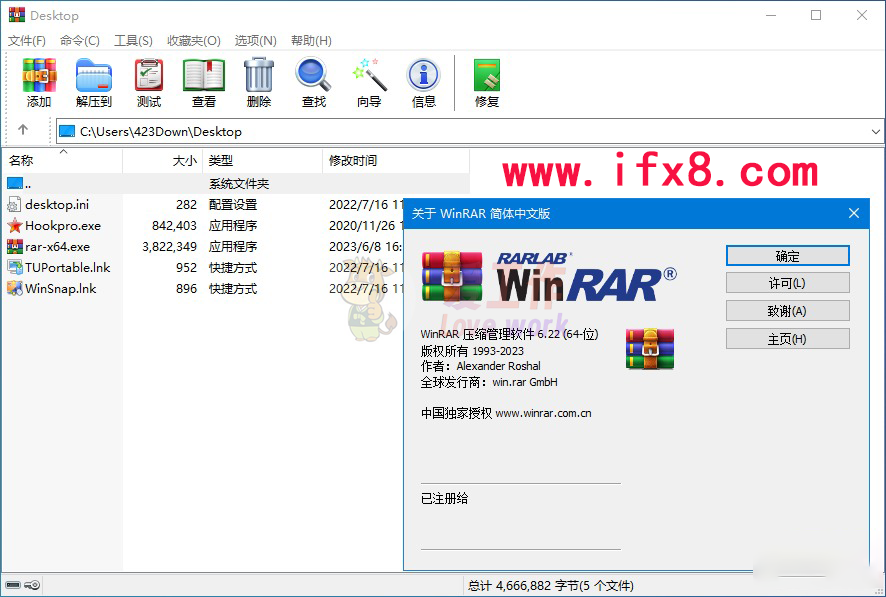Click the 系统文件夹 type cell
The width and height of the screenshot is (886, 597).
point(239,184)
